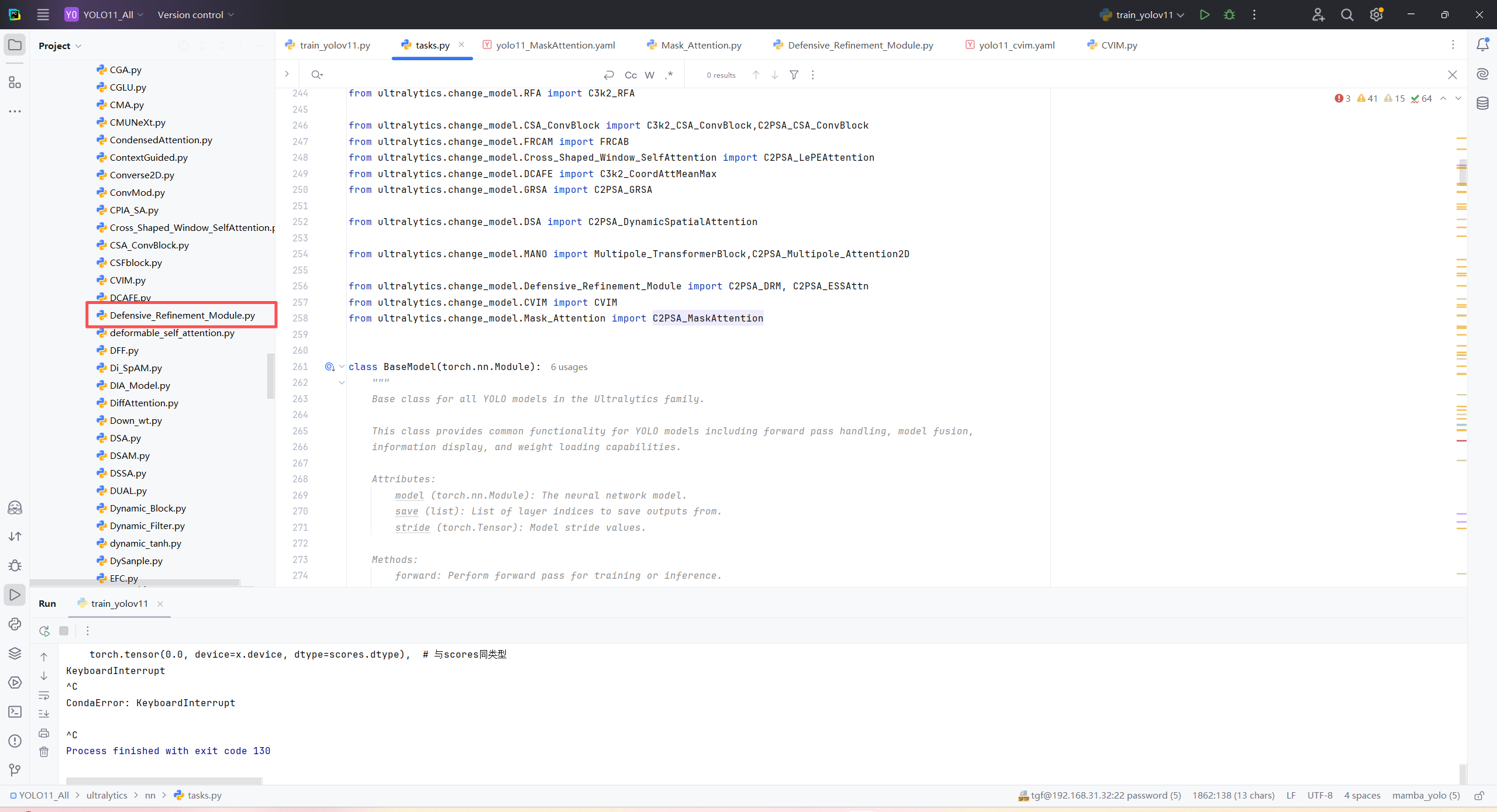Viewport: 1497px width, 812px height.
Task: Click the Database tool icon on right sidebar
Action: pyautogui.click(x=1482, y=103)
